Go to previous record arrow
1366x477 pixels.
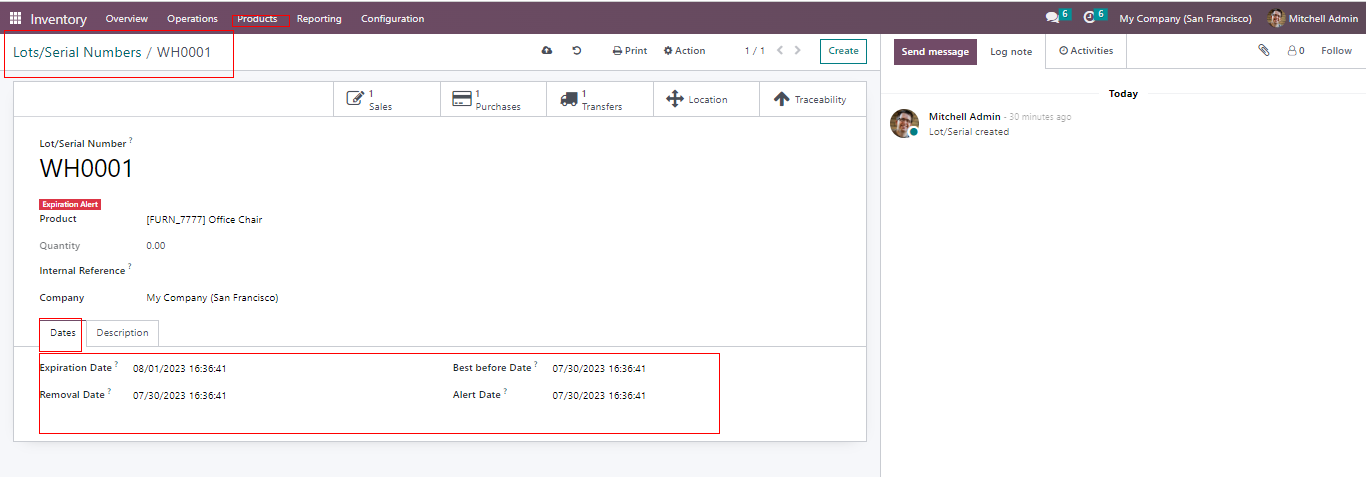tap(780, 51)
